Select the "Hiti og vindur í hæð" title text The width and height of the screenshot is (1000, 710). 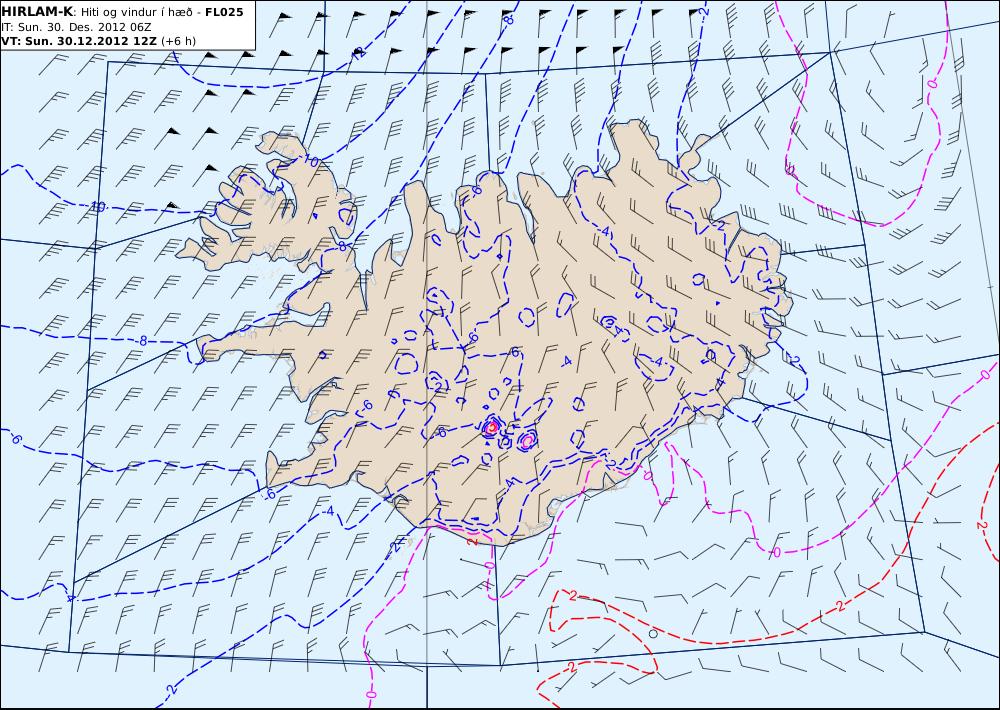point(135,12)
